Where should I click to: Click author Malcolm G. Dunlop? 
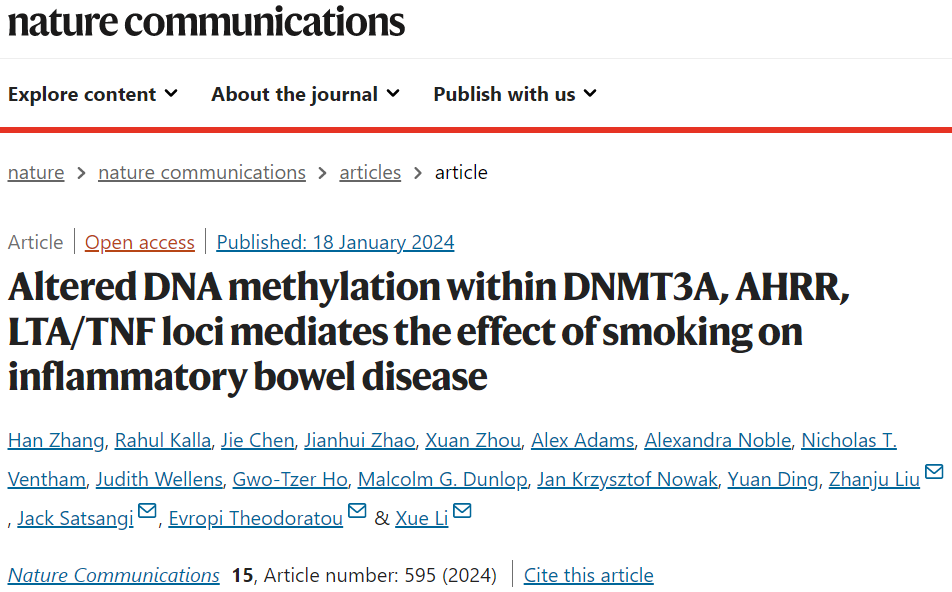442,480
